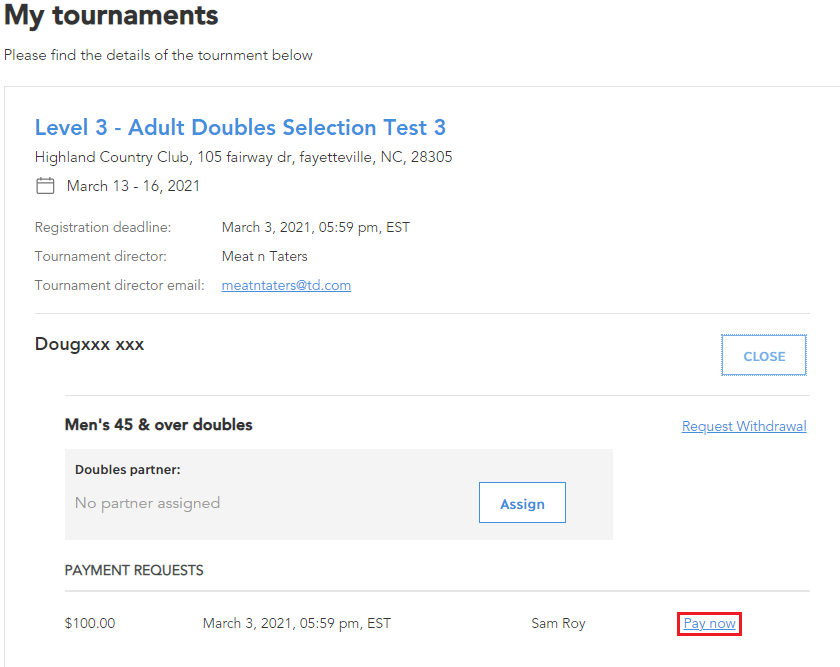
Task: Click the CLOSE button
Action: pos(764,356)
